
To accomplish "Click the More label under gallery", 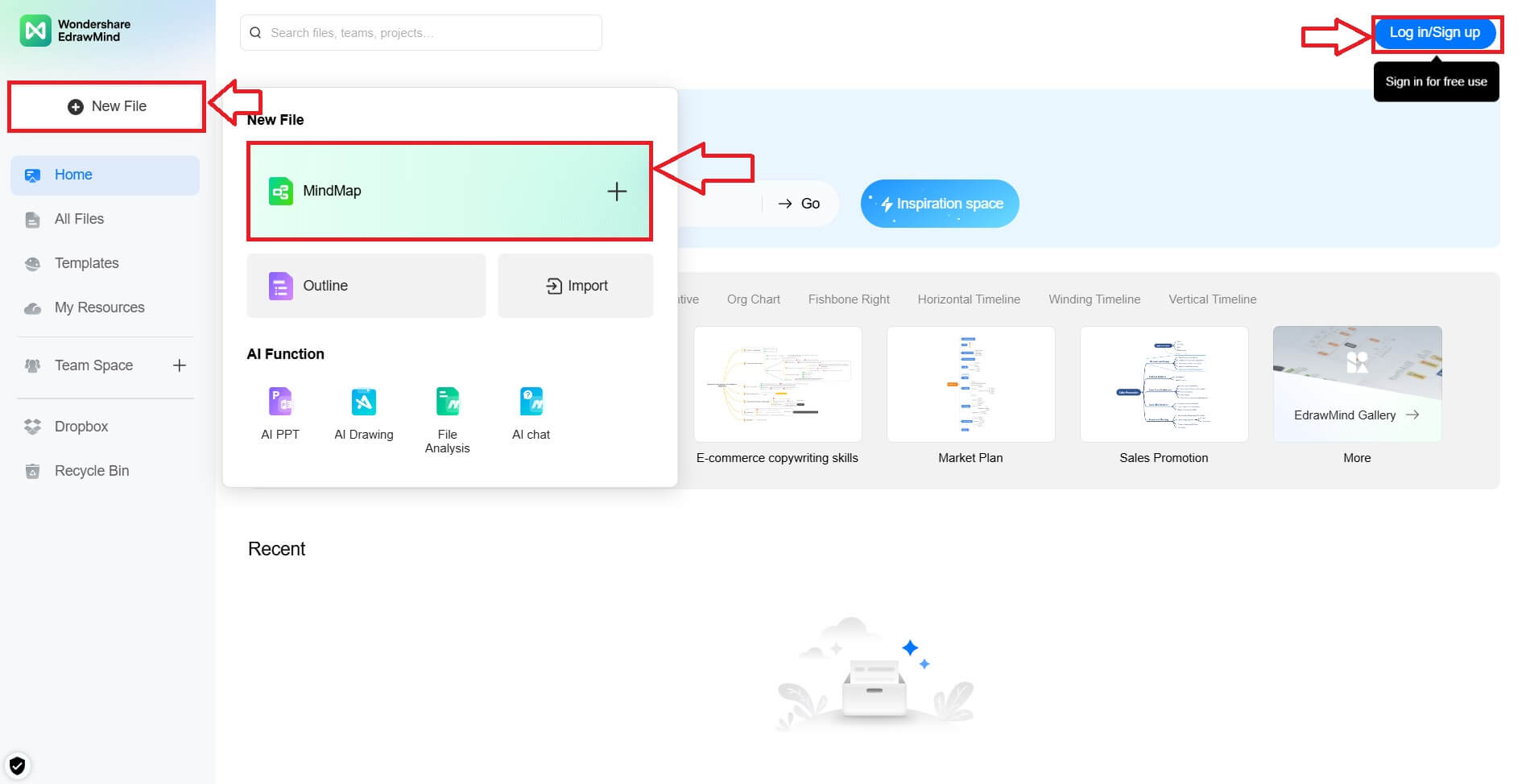I will click(1357, 458).
